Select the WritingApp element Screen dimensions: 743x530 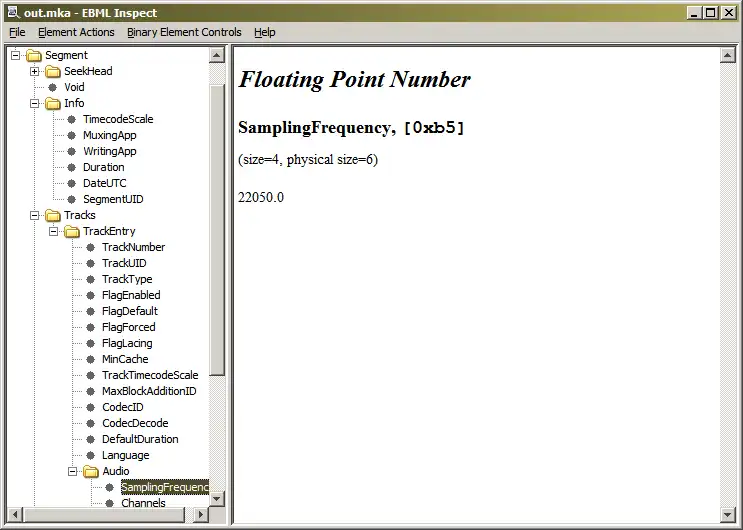(110, 152)
